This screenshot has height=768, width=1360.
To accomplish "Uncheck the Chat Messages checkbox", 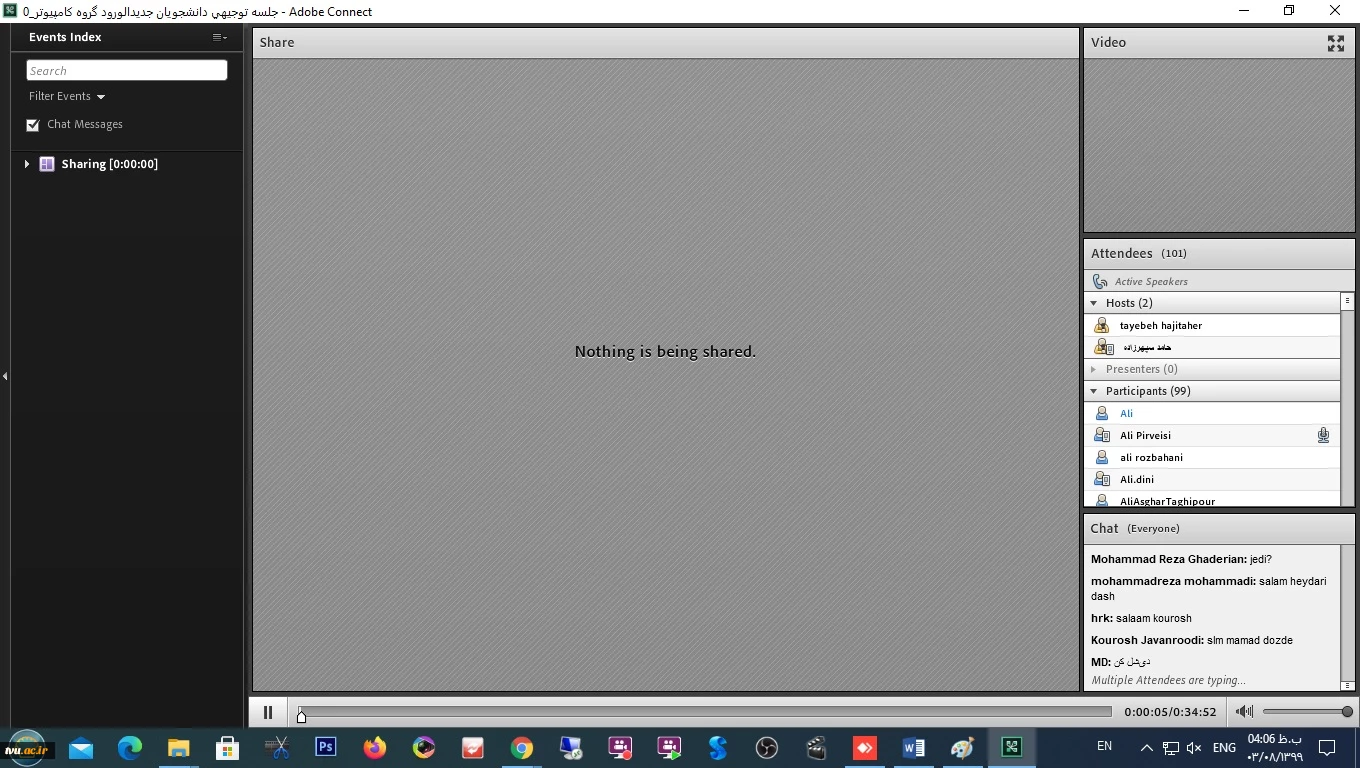I will click(x=33, y=125).
